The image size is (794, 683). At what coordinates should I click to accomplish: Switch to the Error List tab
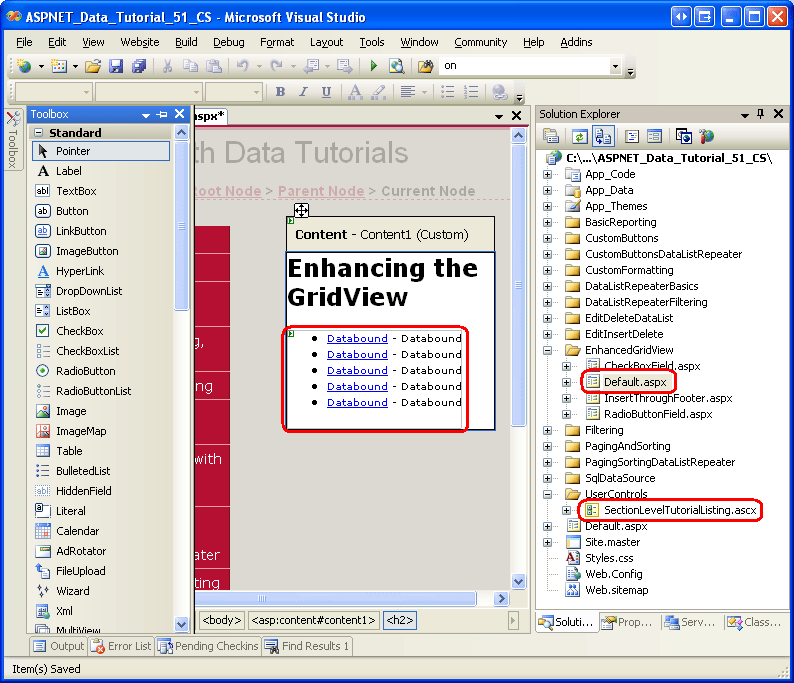pos(121,646)
